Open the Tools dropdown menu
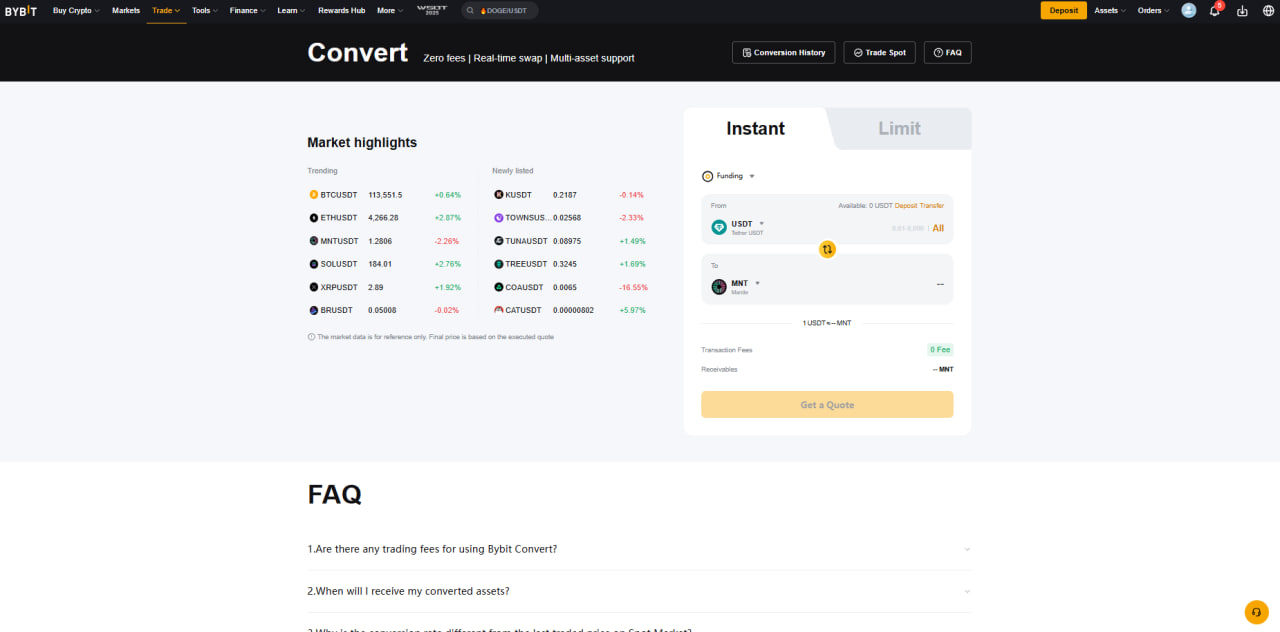This screenshot has height=632, width=1280. (205, 10)
